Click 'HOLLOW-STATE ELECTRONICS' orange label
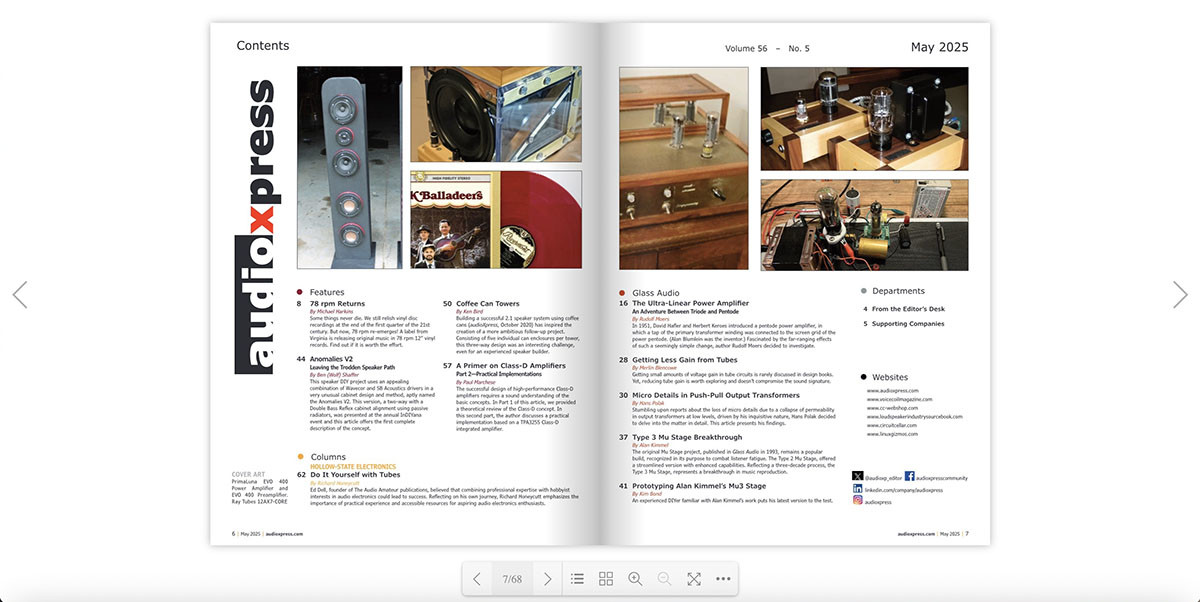The image size is (1200, 602). [353, 466]
